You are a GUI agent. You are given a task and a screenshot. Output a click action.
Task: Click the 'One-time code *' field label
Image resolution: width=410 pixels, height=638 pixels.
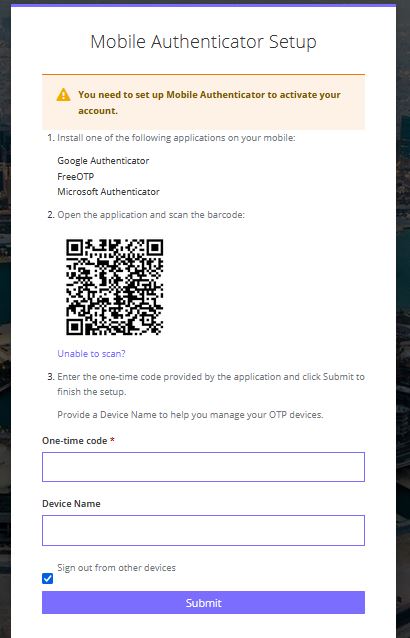pyautogui.click(x=79, y=441)
